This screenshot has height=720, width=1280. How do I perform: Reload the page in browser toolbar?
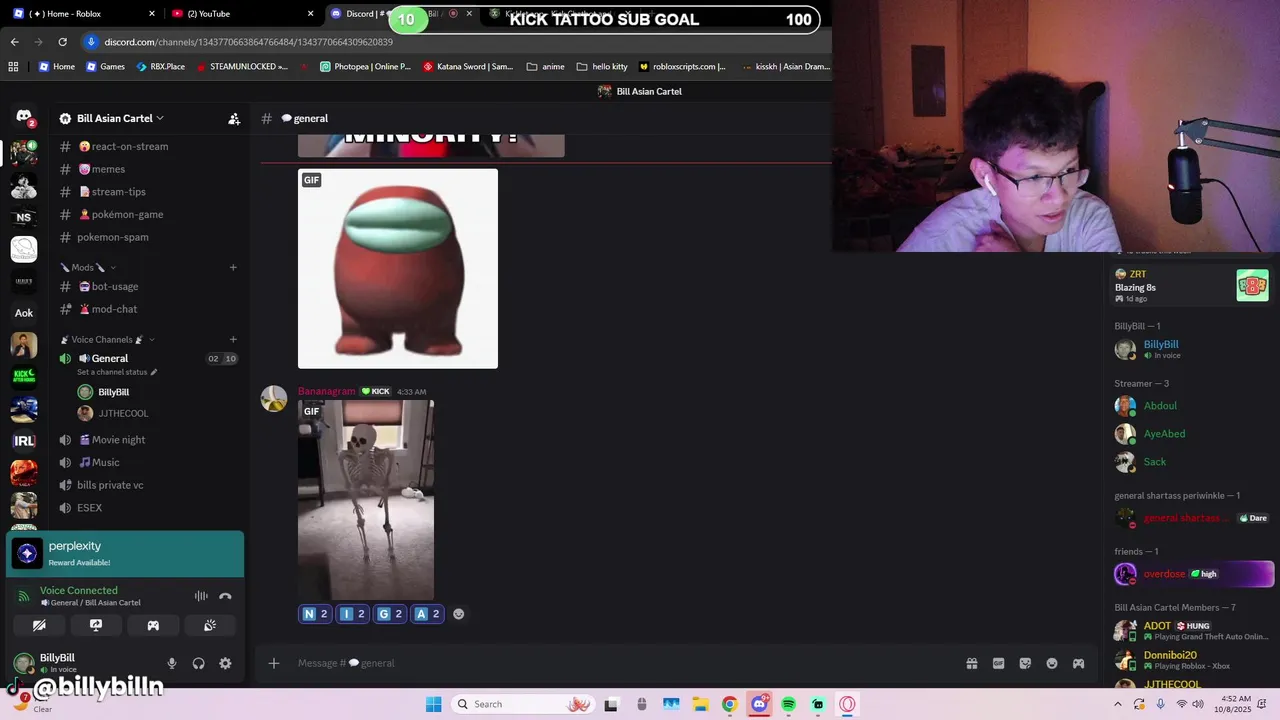[63, 42]
